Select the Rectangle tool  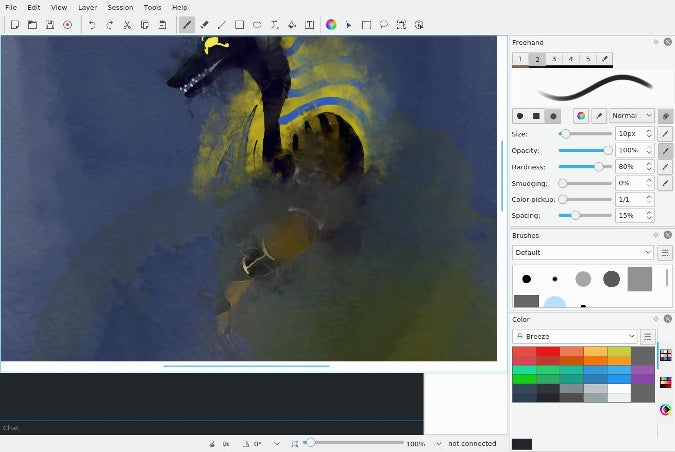click(239, 25)
